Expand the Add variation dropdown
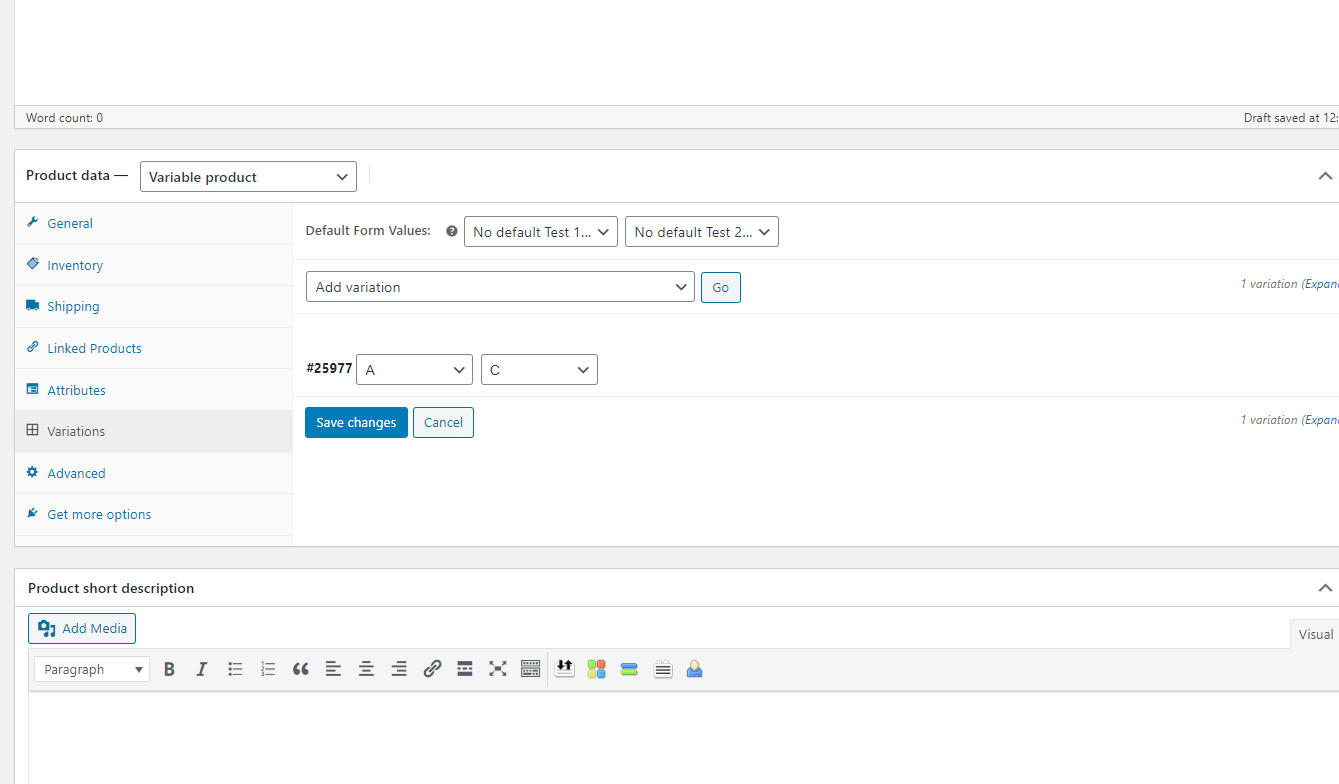The image size is (1339, 784). [500, 287]
